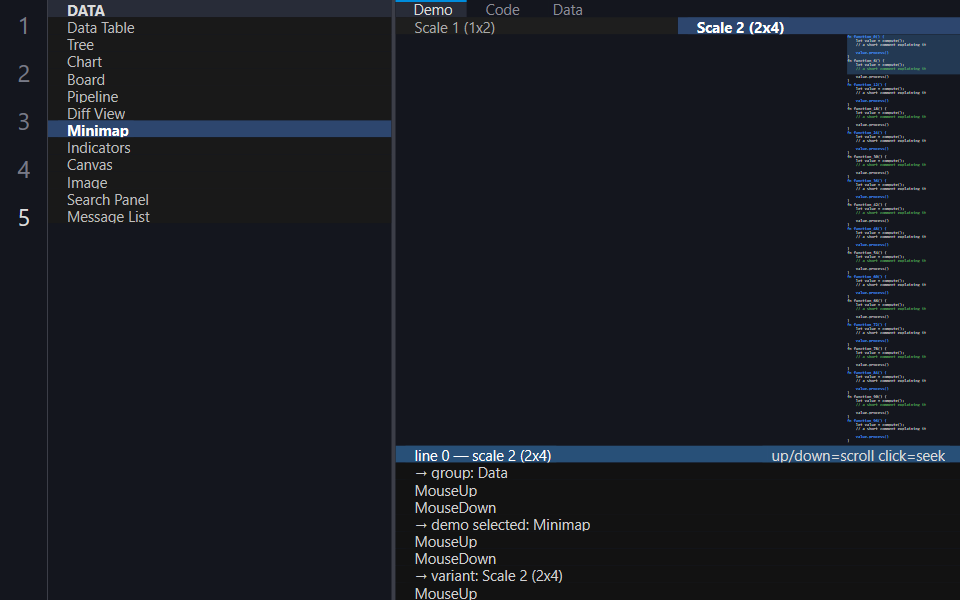
Task: Open the Search Panel demo
Action: [219, 200]
